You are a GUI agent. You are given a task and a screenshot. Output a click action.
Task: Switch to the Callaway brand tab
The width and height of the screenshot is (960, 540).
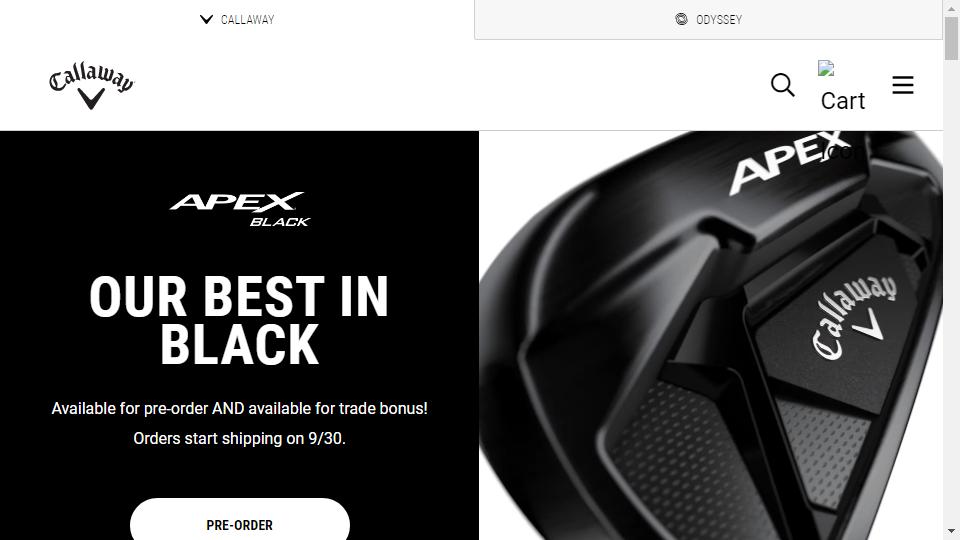pos(237,20)
